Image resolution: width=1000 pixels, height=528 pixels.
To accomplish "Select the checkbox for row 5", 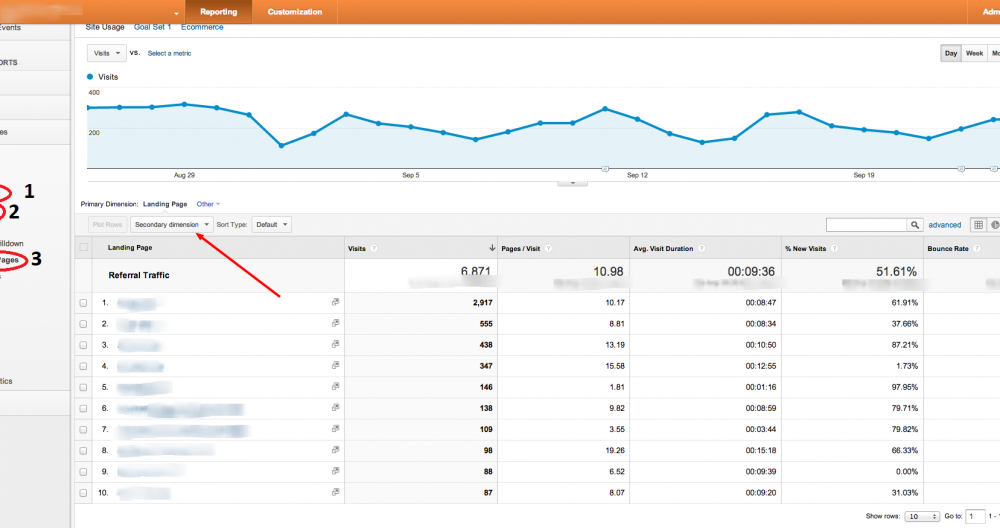I will tap(83, 386).
